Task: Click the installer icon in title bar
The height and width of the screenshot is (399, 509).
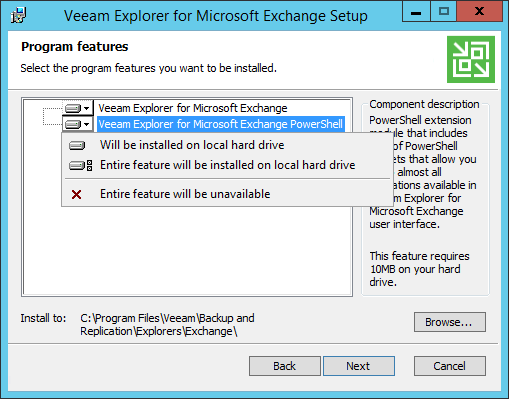Action: pos(18,15)
